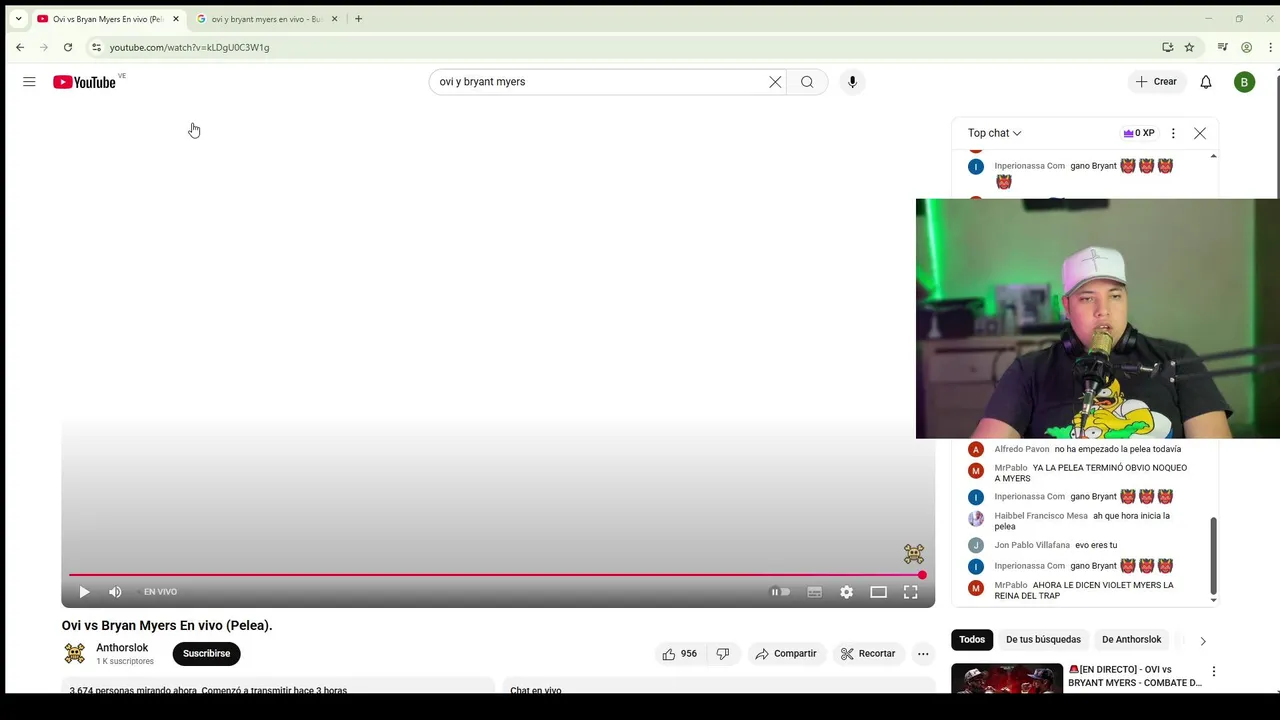Click the Suscribirse button
Screen dimensions: 1280x720
206,654
